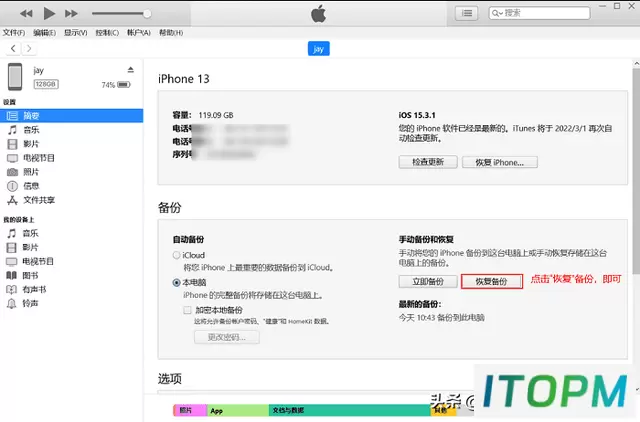Open 文件共享 in sidebar
Image resolution: width=640 pixels, height=422 pixels.
(x=38, y=200)
